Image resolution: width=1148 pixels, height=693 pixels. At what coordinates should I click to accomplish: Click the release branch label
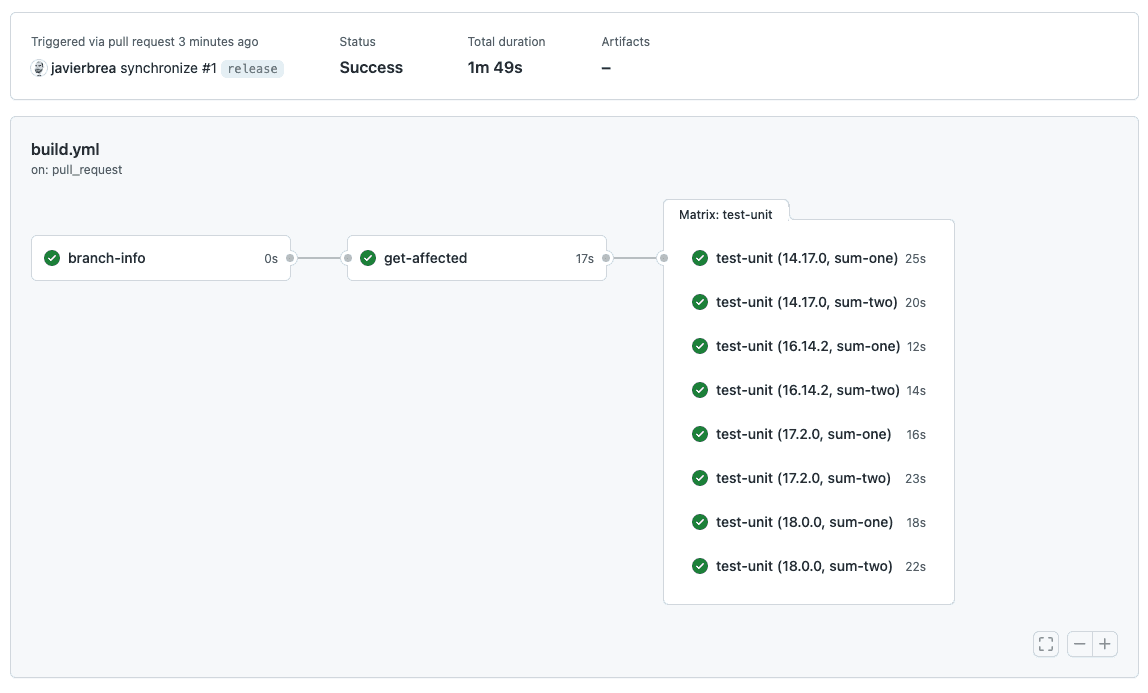pos(252,69)
